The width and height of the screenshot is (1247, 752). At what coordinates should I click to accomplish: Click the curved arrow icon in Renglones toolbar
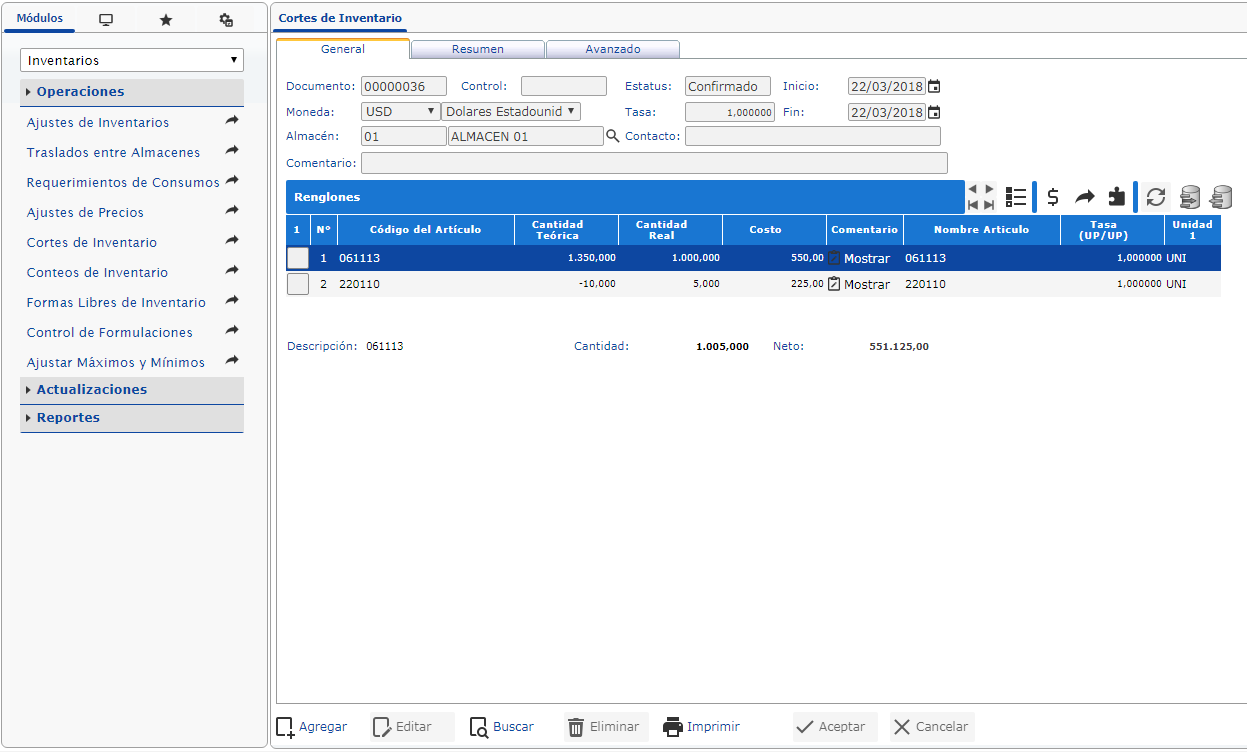pos(1085,197)
